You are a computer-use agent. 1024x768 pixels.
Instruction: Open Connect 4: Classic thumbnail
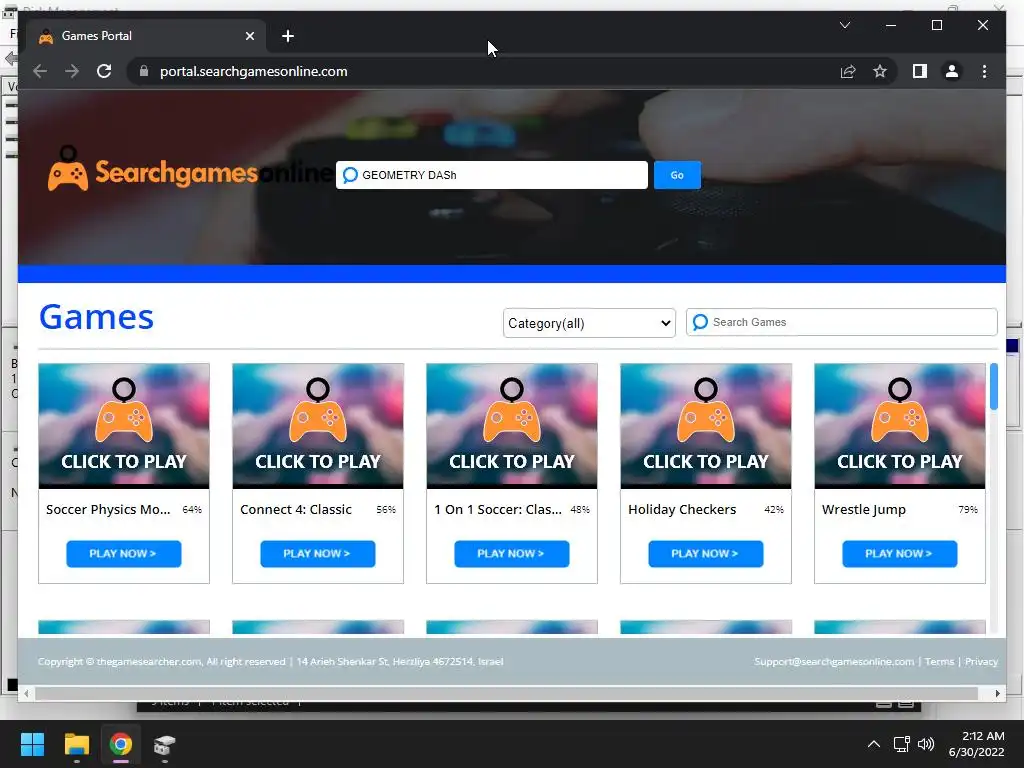pyautogui.click(x=318, y=426)
